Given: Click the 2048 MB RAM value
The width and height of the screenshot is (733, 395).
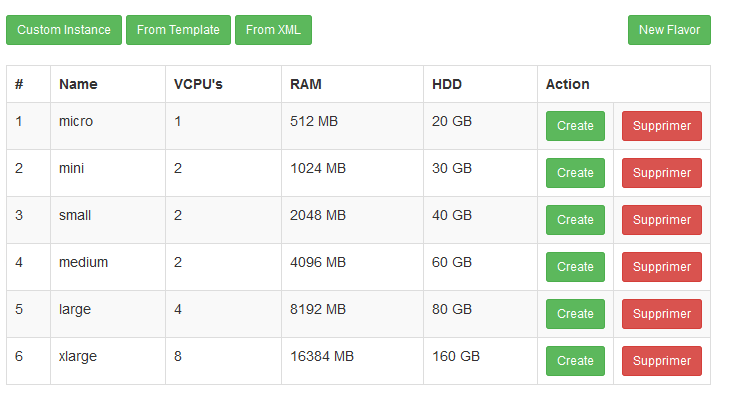Looking at the screenshot, I should click(318, 215).
